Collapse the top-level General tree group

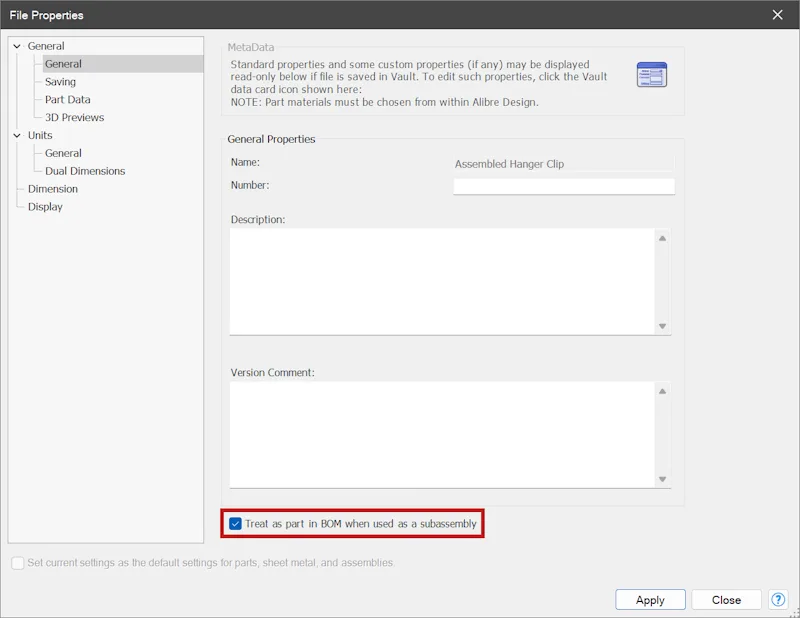[x=17, y=46]
